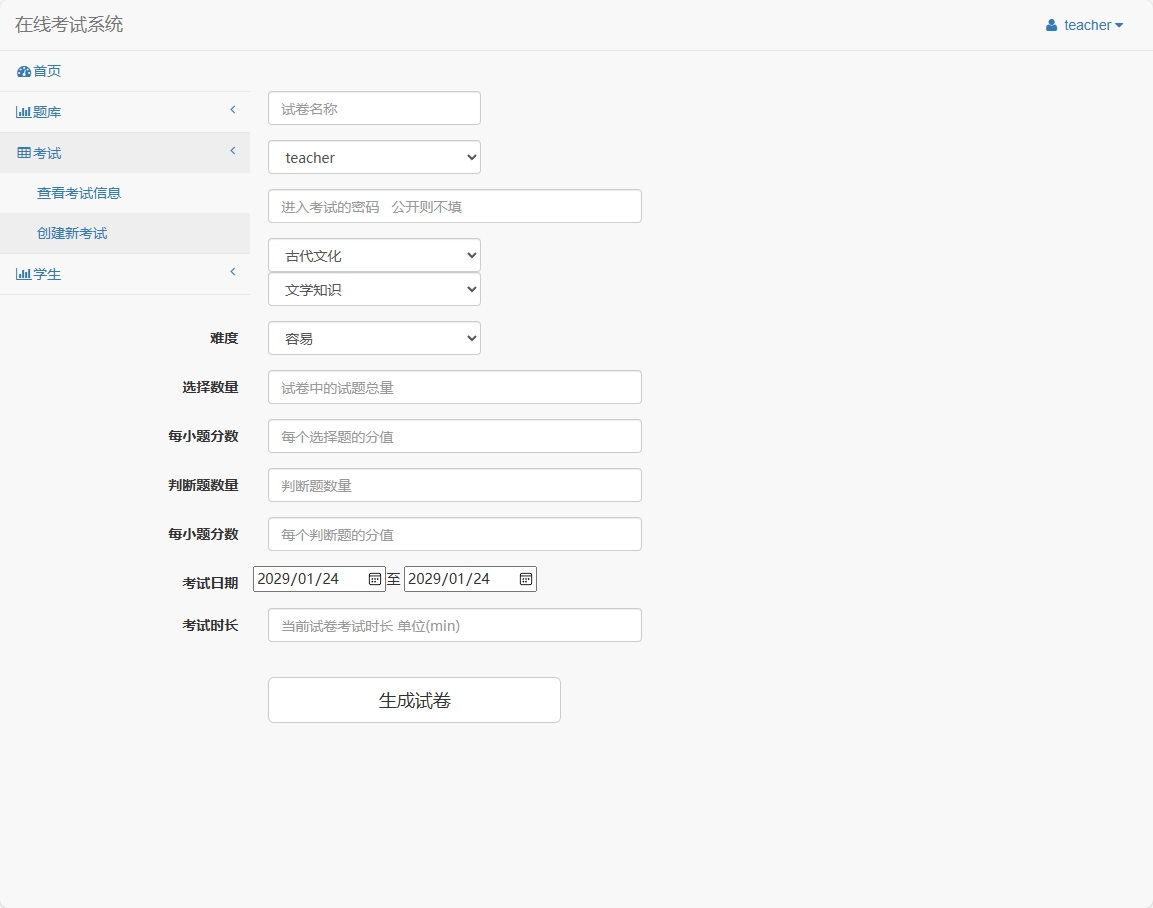Image resolution: width=1153 pixels, height=908 pixels.
Task: Click the user silhouette icon beside teacher
Action: click(1051, 25)
